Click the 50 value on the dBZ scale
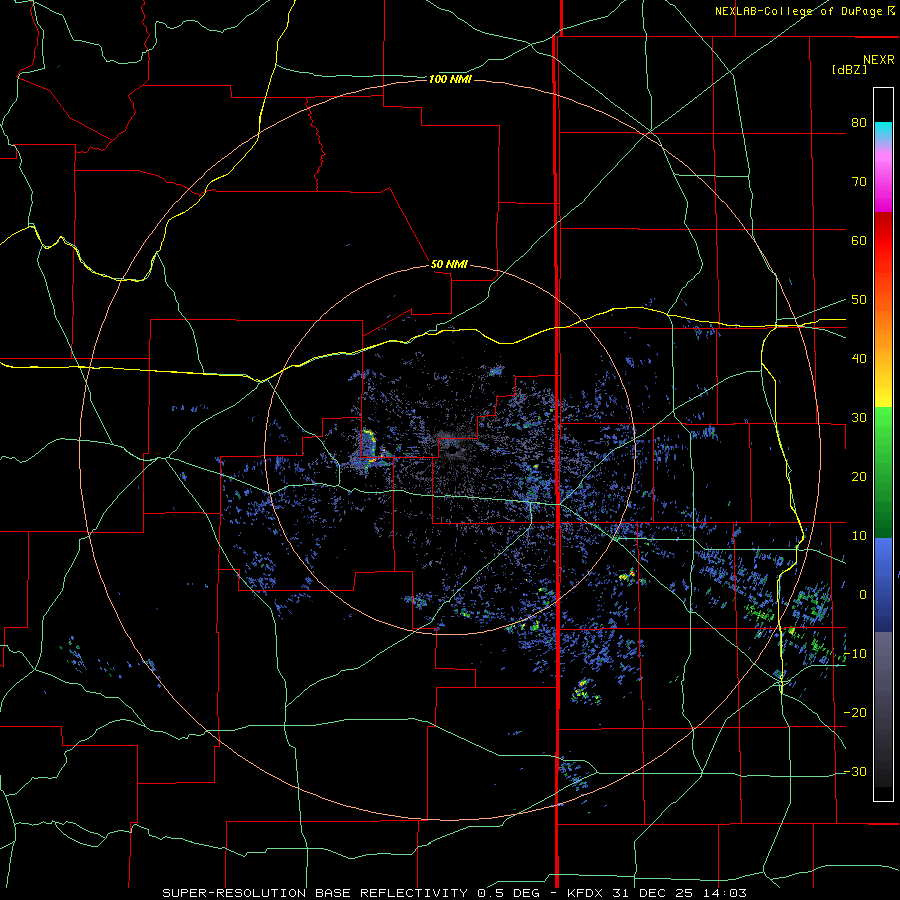 (x=859, y=300)
